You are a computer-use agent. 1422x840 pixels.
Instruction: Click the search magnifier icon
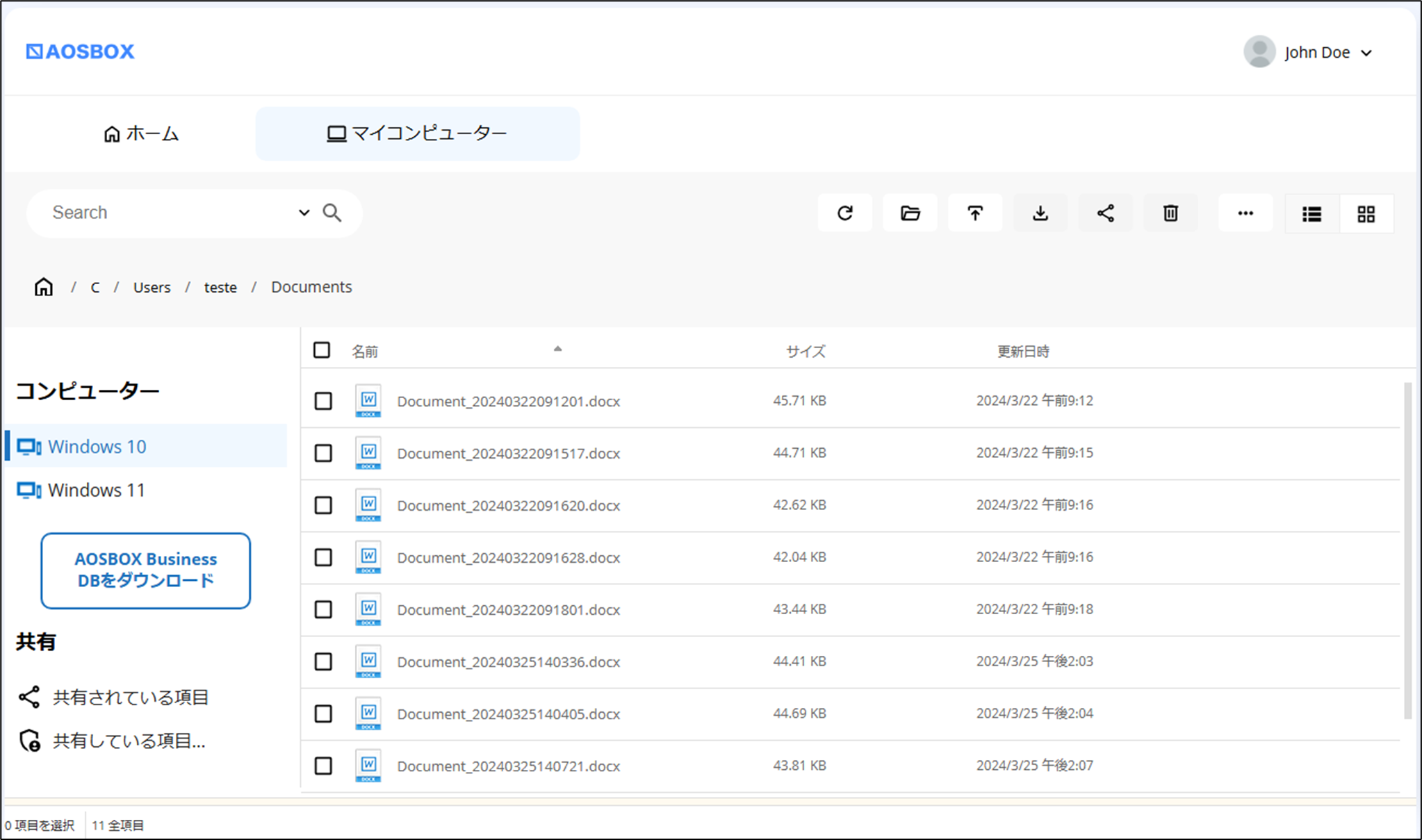pos(332,213)
